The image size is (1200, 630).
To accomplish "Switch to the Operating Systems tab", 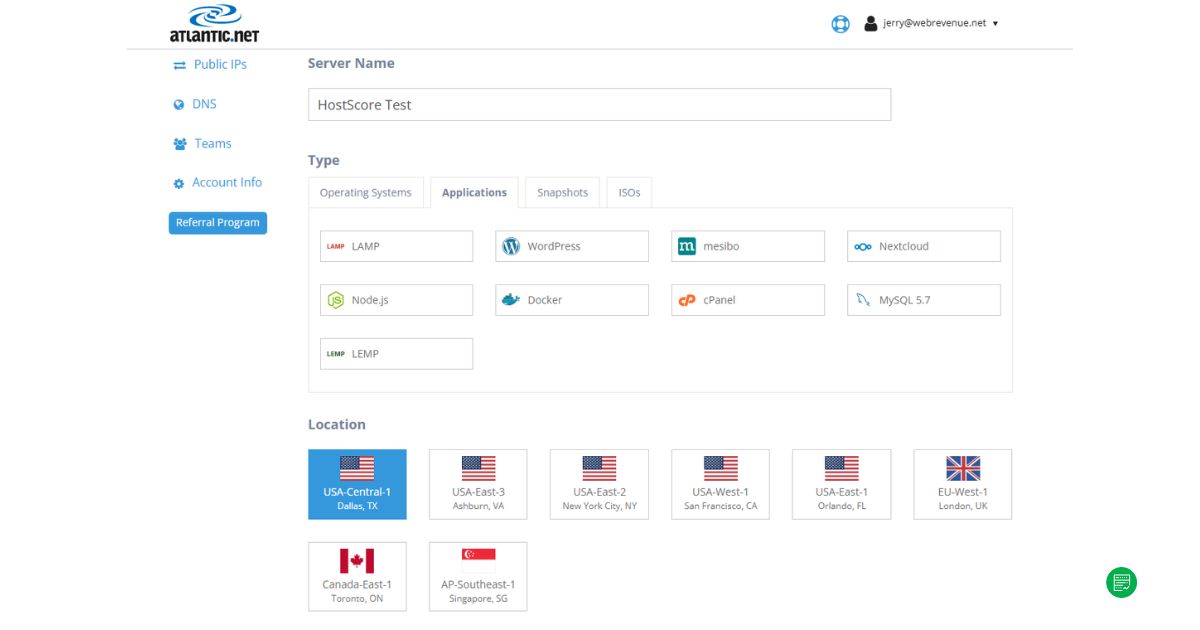I will click(x=366, y=193).
